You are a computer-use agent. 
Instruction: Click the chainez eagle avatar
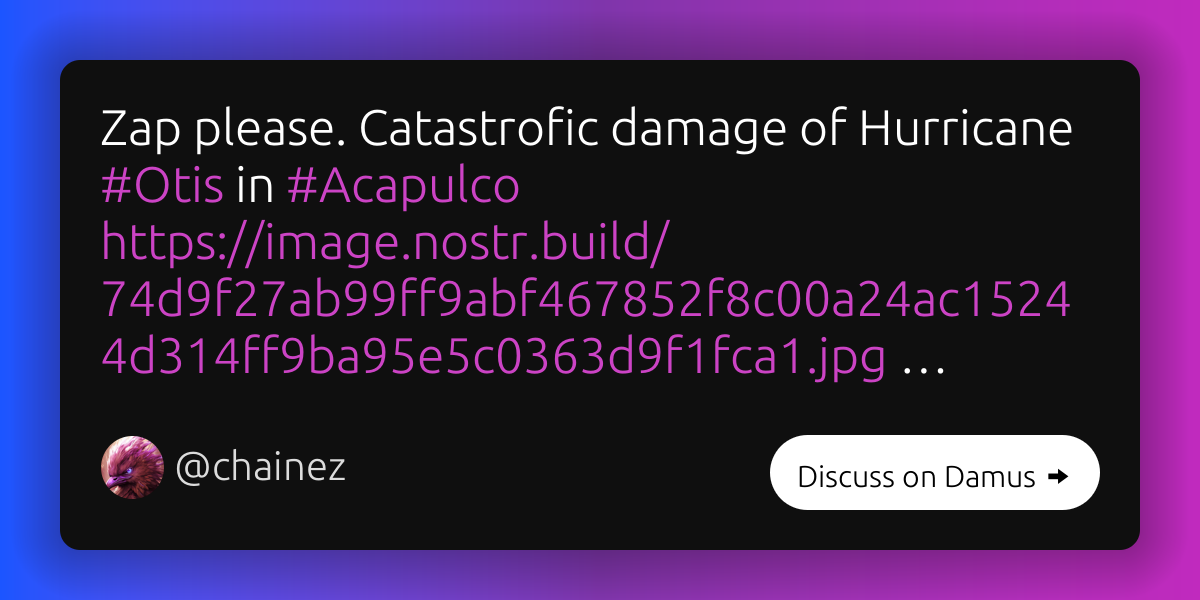point(132,467)
